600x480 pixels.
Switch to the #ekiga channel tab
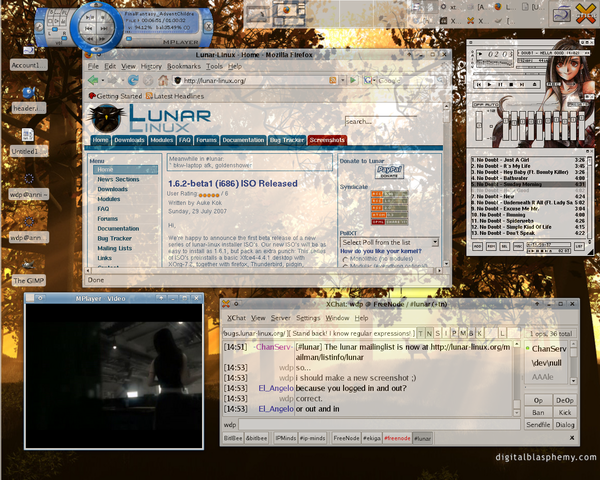(371, 438)
